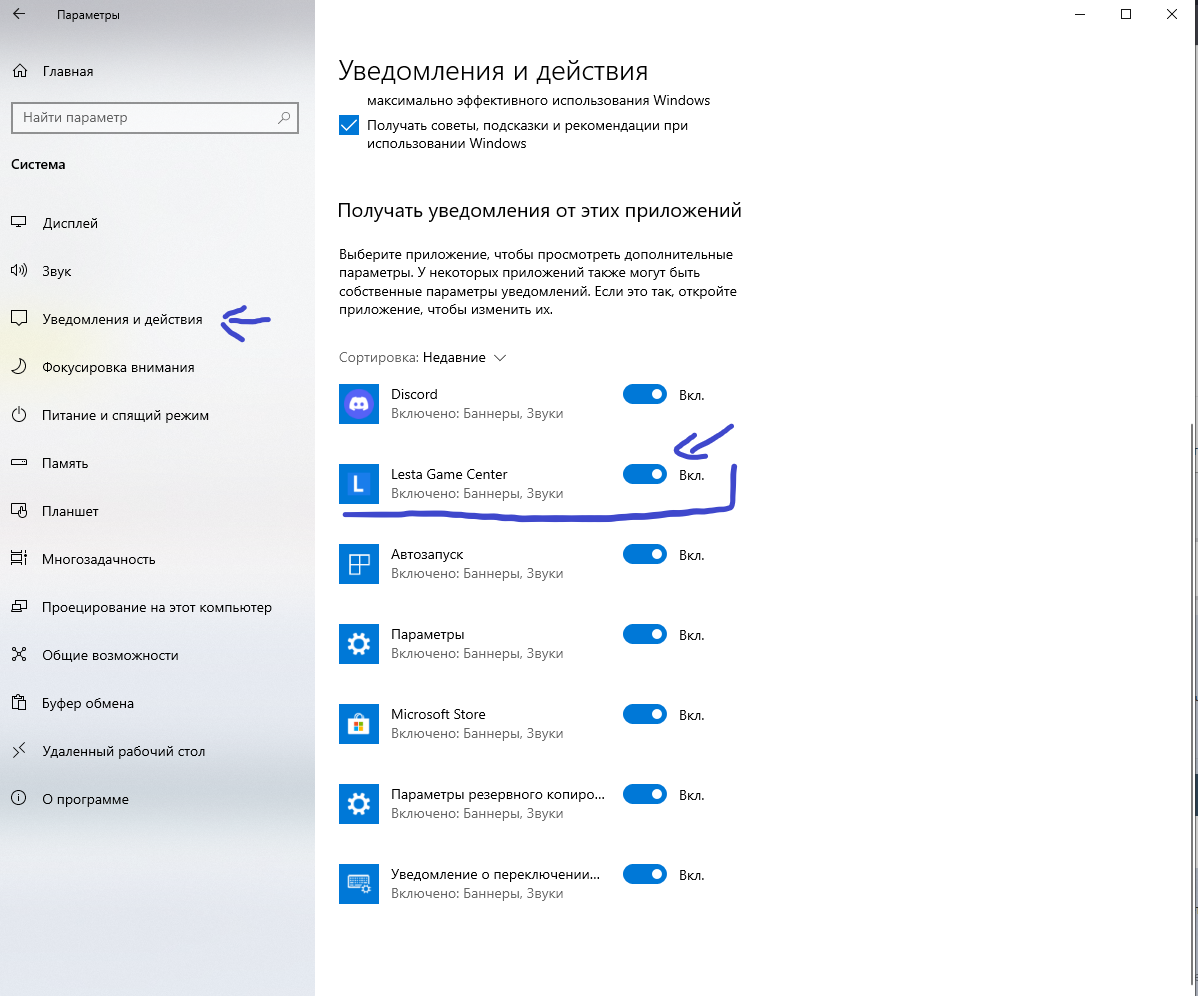Open Параметры резервного копирования gear icon
This screenshot has width=1198, height=996.
359,804
